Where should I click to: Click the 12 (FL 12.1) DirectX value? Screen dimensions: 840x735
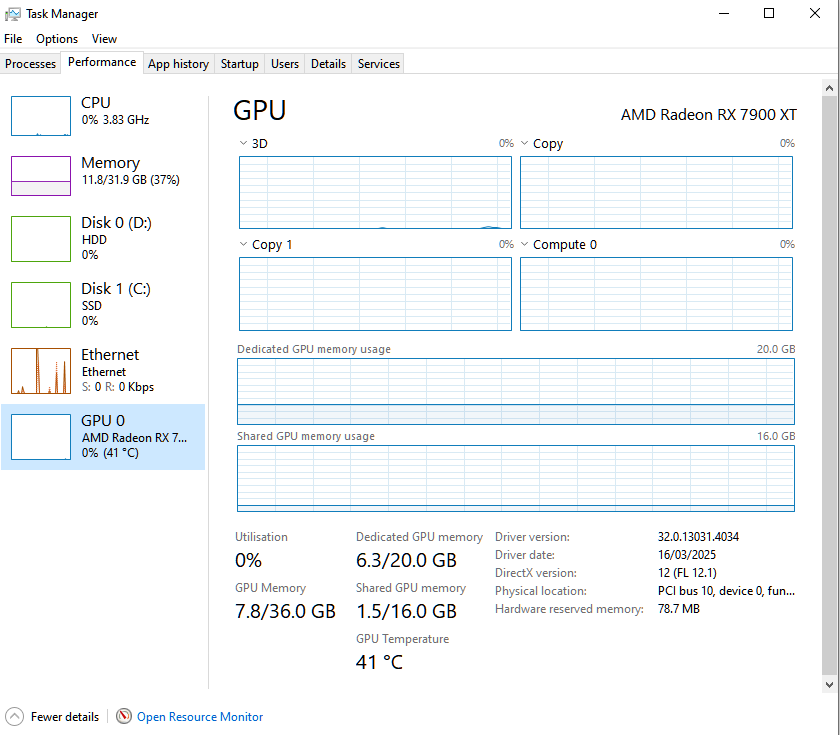click(687, 573)
